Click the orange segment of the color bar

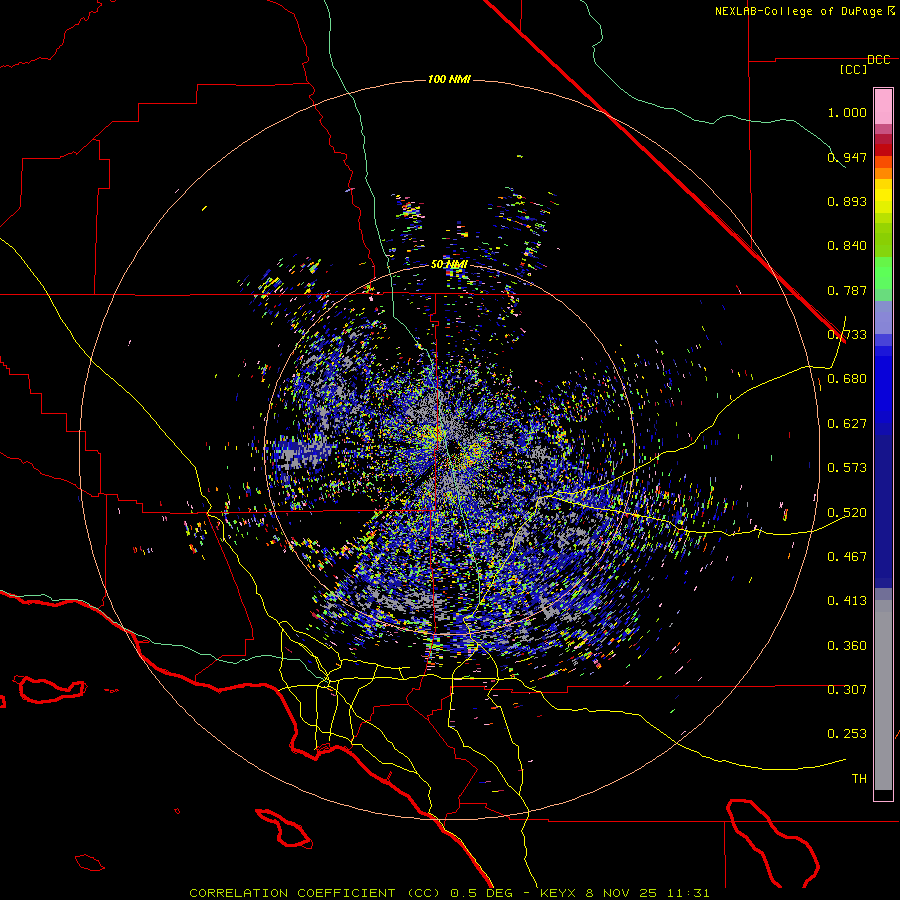(x=883, y=167)
